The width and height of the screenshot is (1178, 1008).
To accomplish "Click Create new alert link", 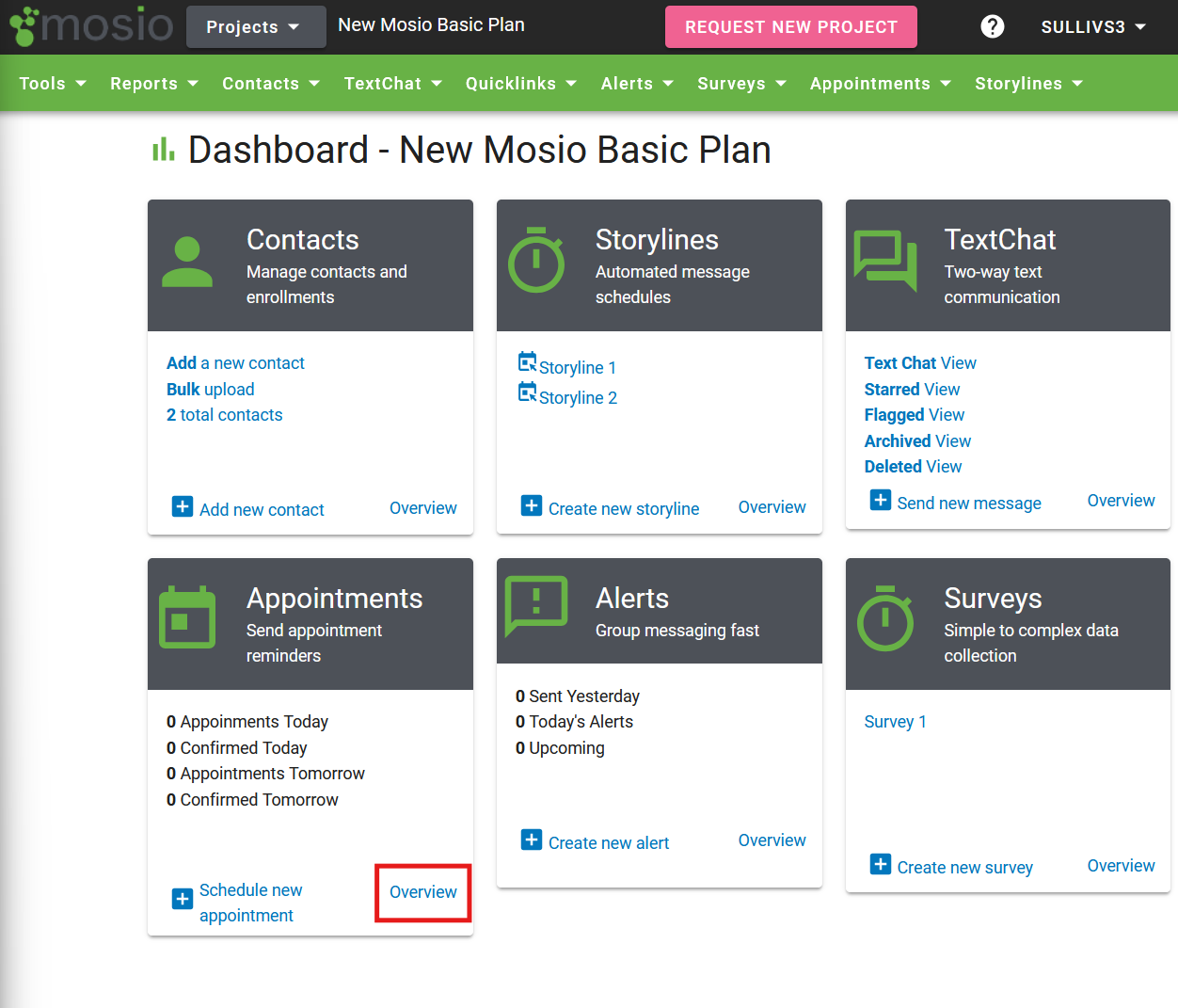I will (x=609, y=843).
